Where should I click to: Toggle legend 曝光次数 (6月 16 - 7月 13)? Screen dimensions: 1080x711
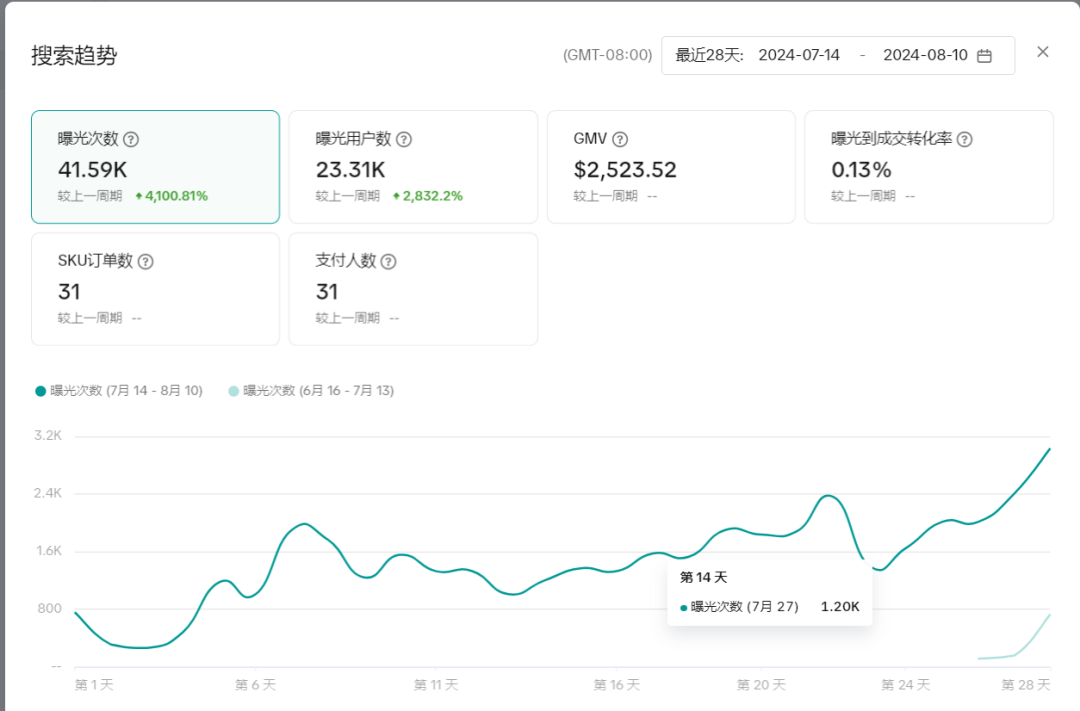311,391
